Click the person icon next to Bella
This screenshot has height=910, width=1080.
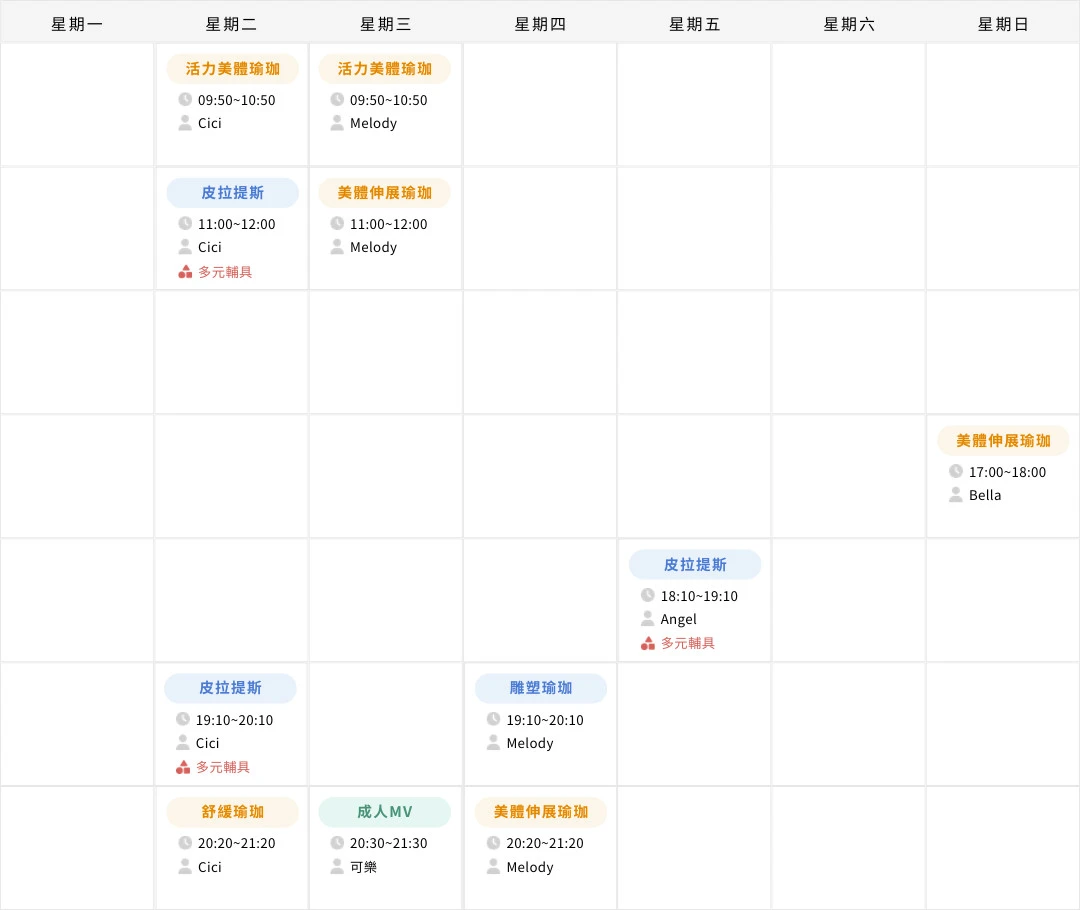click(x=955, y=495)
